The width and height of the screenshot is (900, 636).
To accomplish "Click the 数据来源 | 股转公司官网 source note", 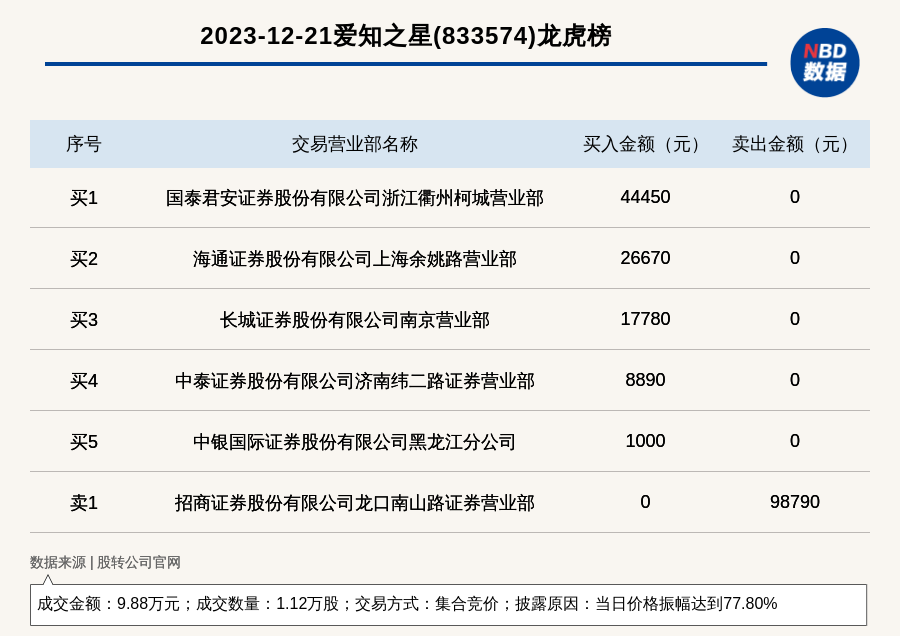I will tap(105, 563).
